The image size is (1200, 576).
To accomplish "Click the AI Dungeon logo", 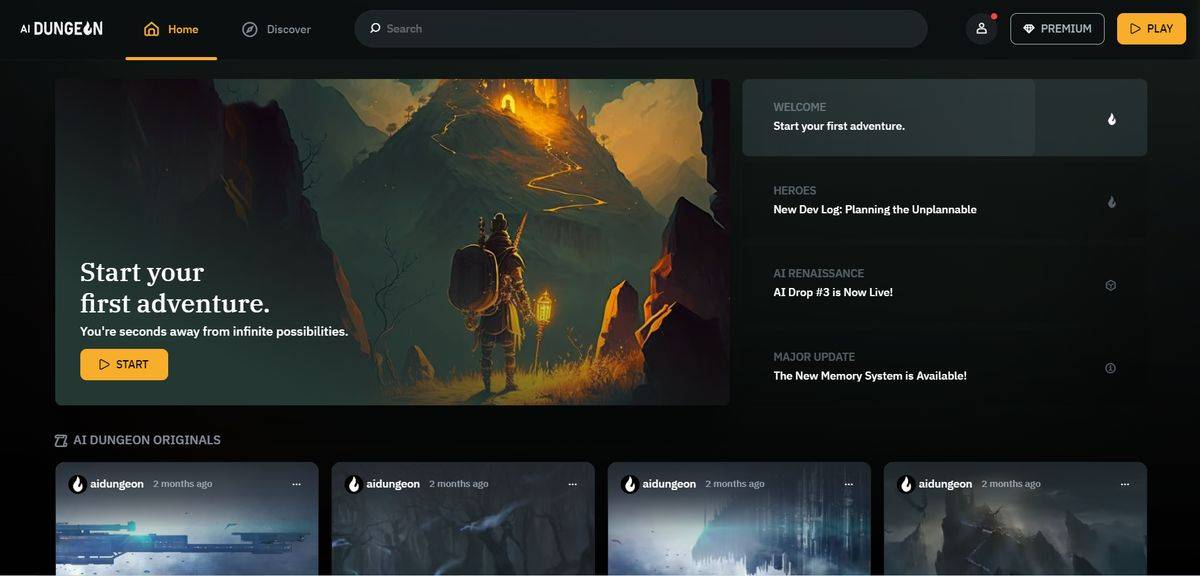I will (61, 29).
